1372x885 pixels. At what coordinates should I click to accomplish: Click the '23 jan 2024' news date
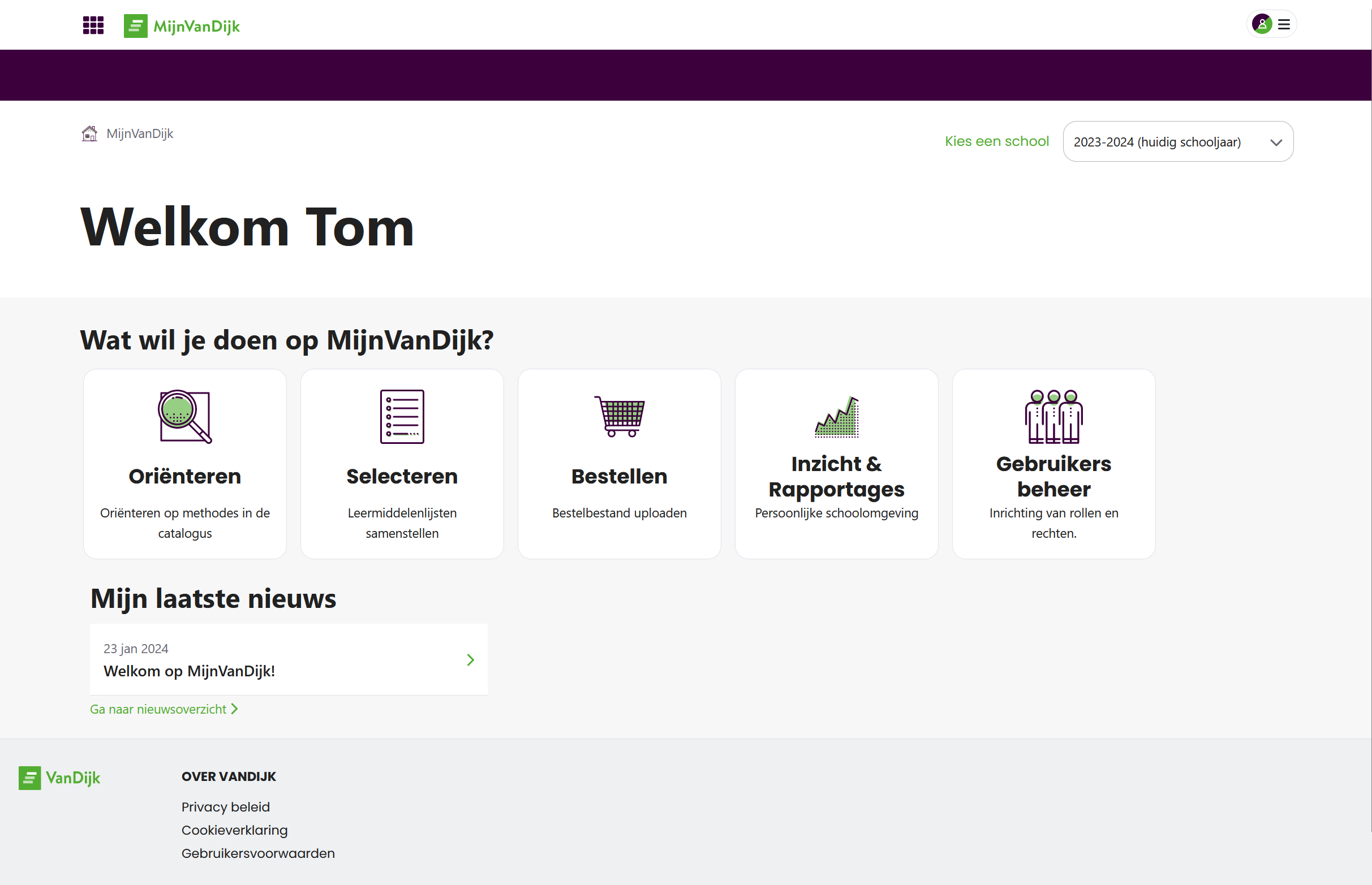click(x=136, y=649)
